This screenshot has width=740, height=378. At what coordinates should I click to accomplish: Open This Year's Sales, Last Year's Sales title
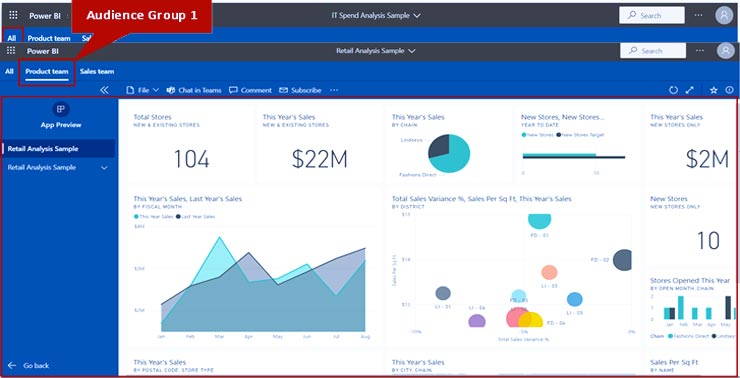pos(188,199)
